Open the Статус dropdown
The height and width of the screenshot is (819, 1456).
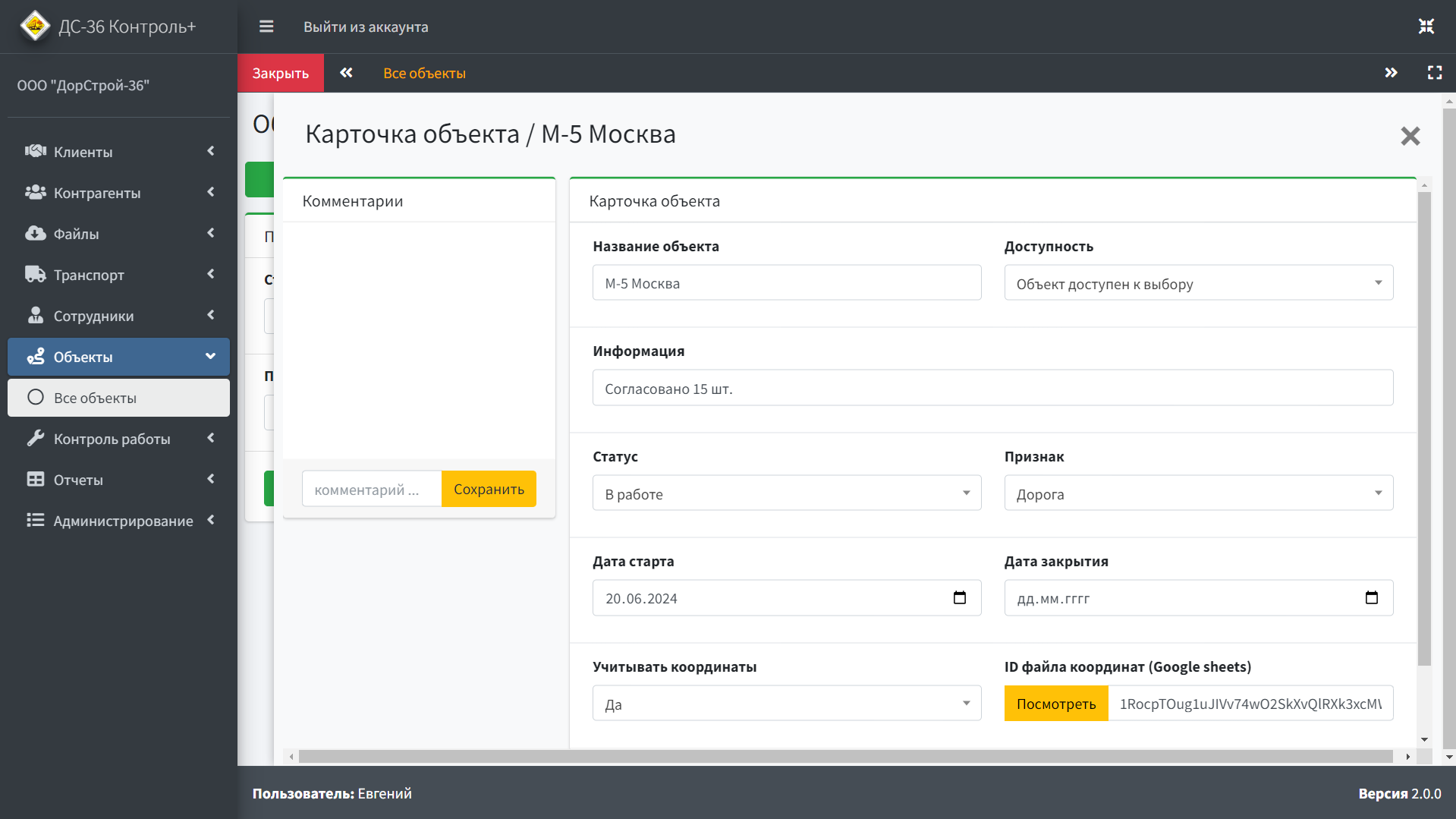point(787,493)
